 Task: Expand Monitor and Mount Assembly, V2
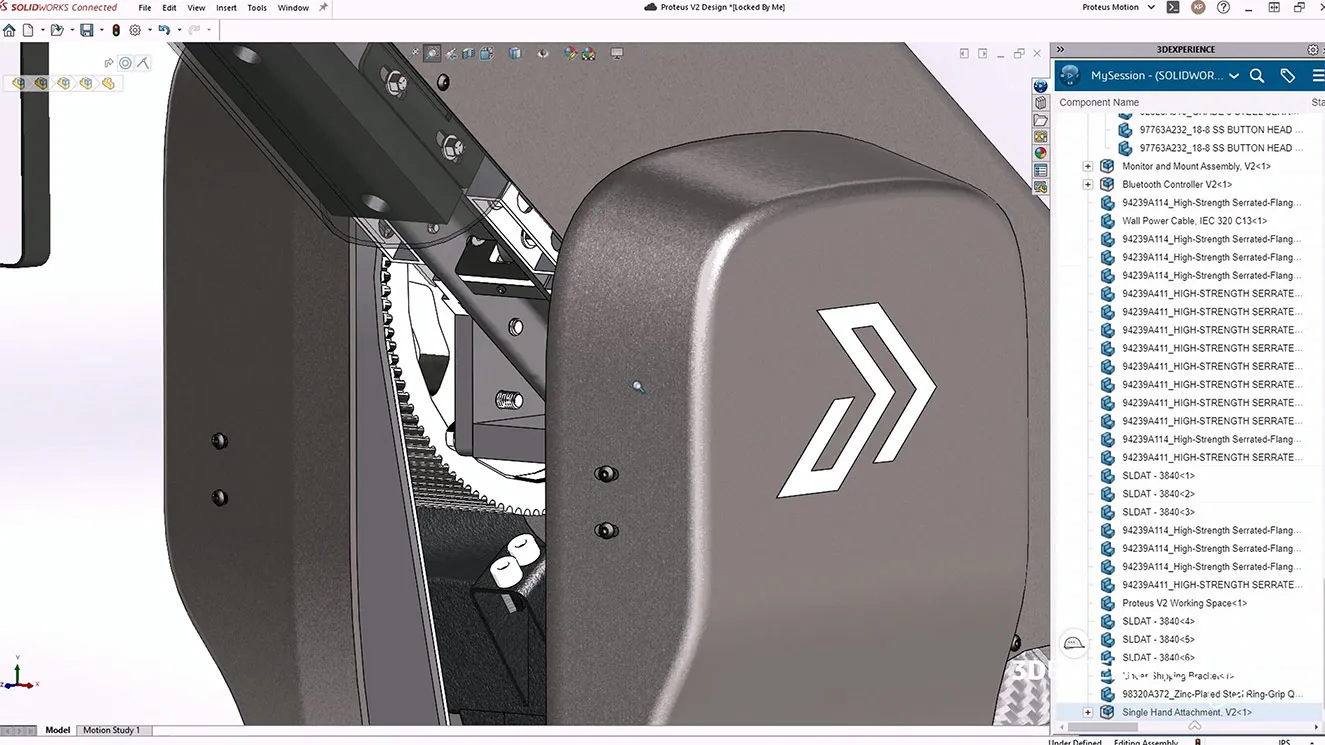pos(1087,166)
